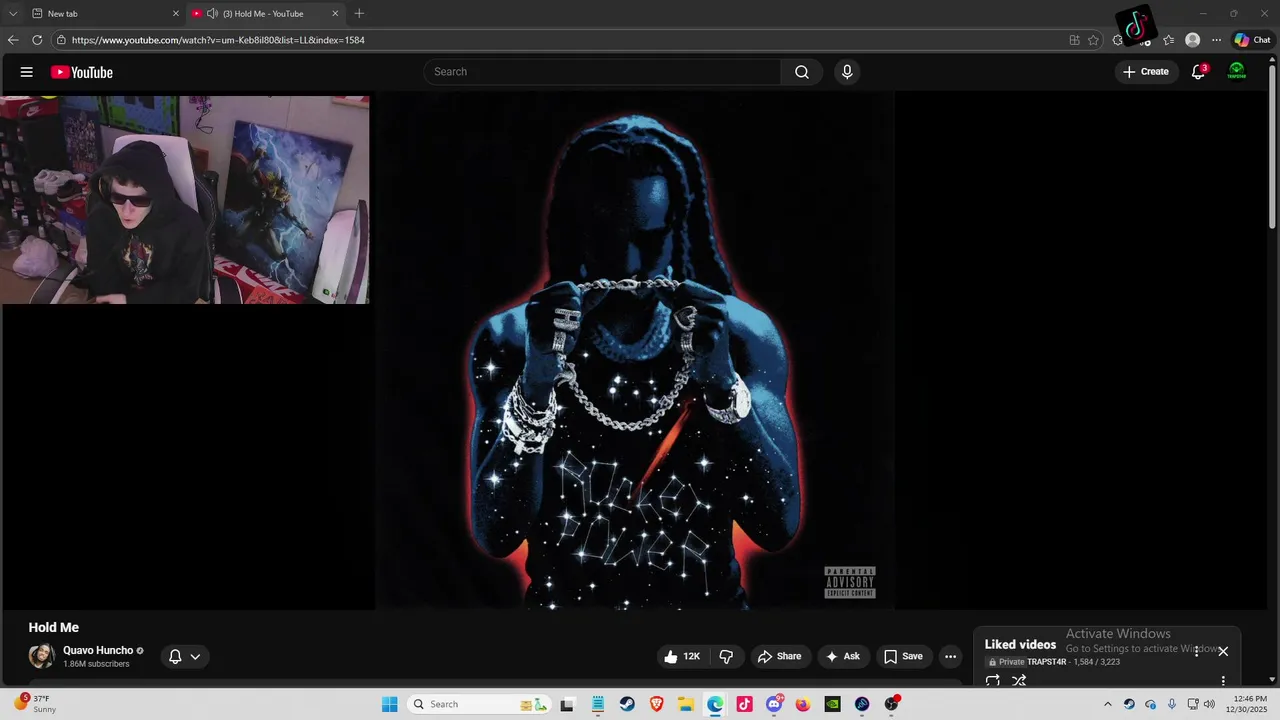This screenshot has width=1280, height=720.
Task: Focus the YouTube search box
Action: click(x=603, y=72)
